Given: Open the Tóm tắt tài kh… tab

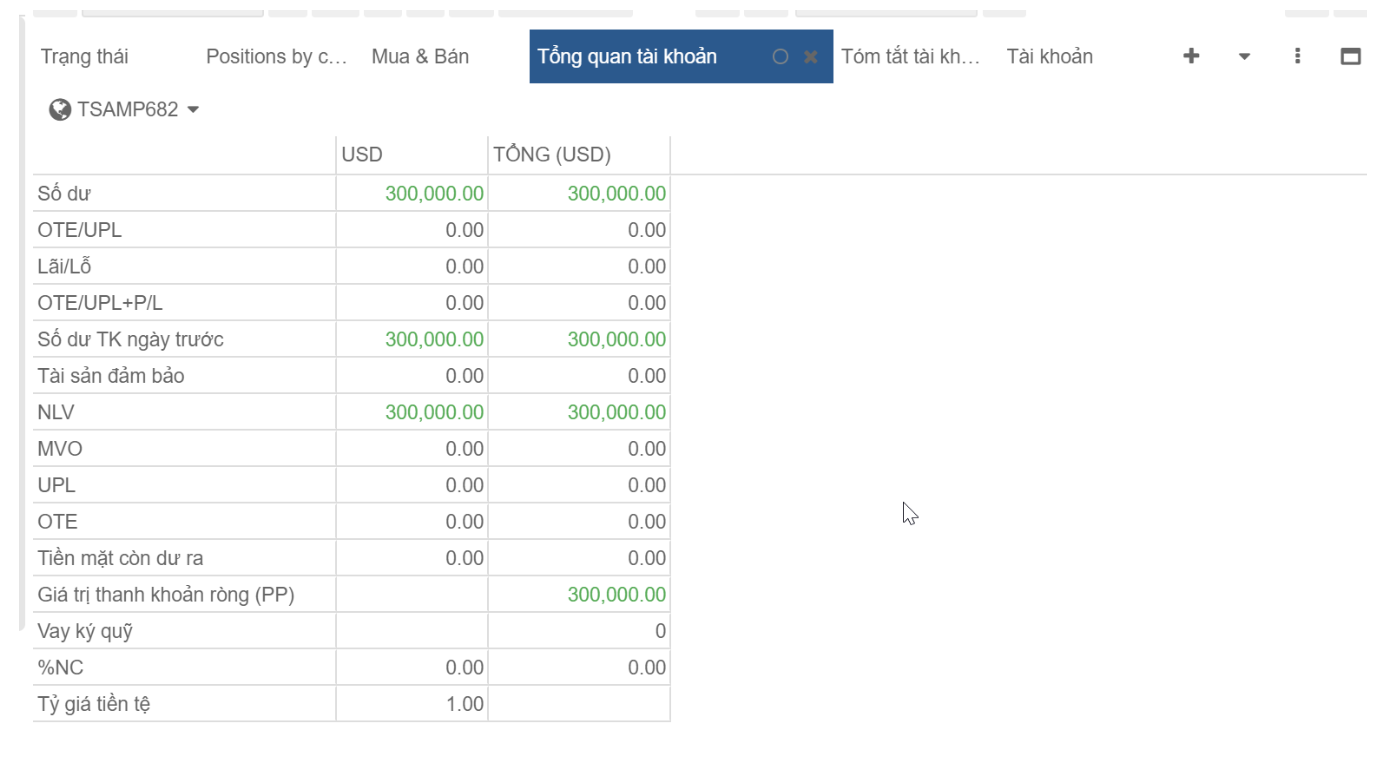Looking at the screenshot, I should click(x=910, y=57).
